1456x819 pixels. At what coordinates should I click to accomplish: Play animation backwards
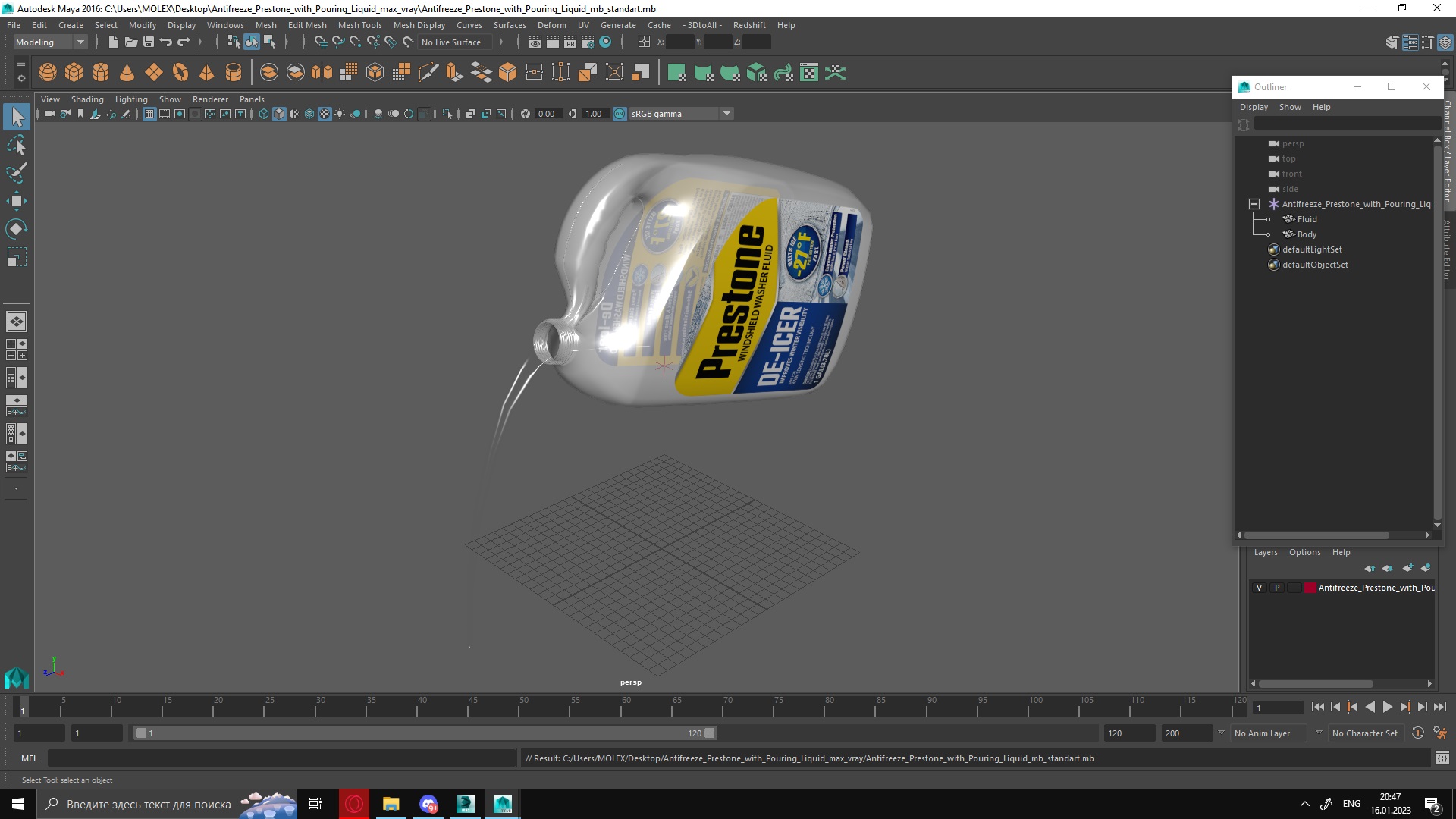point(1370,707)
